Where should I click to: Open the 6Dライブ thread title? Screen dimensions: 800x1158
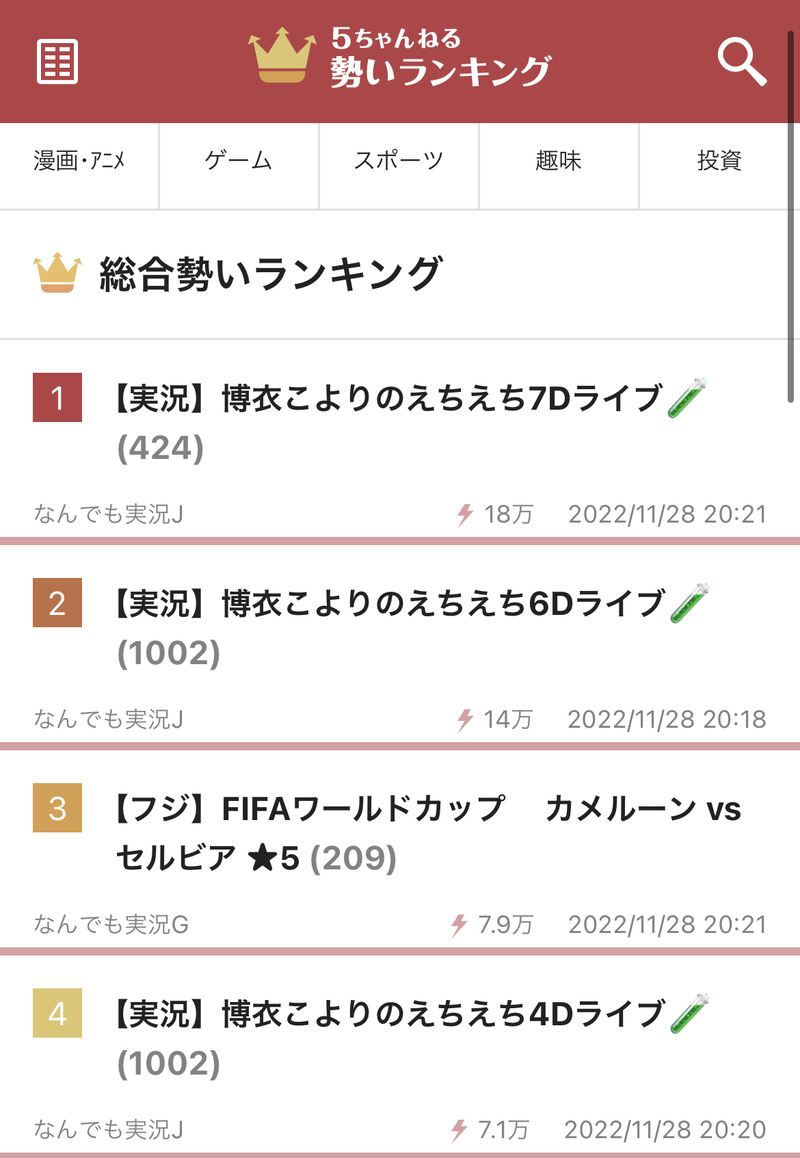tap(410, 628)
